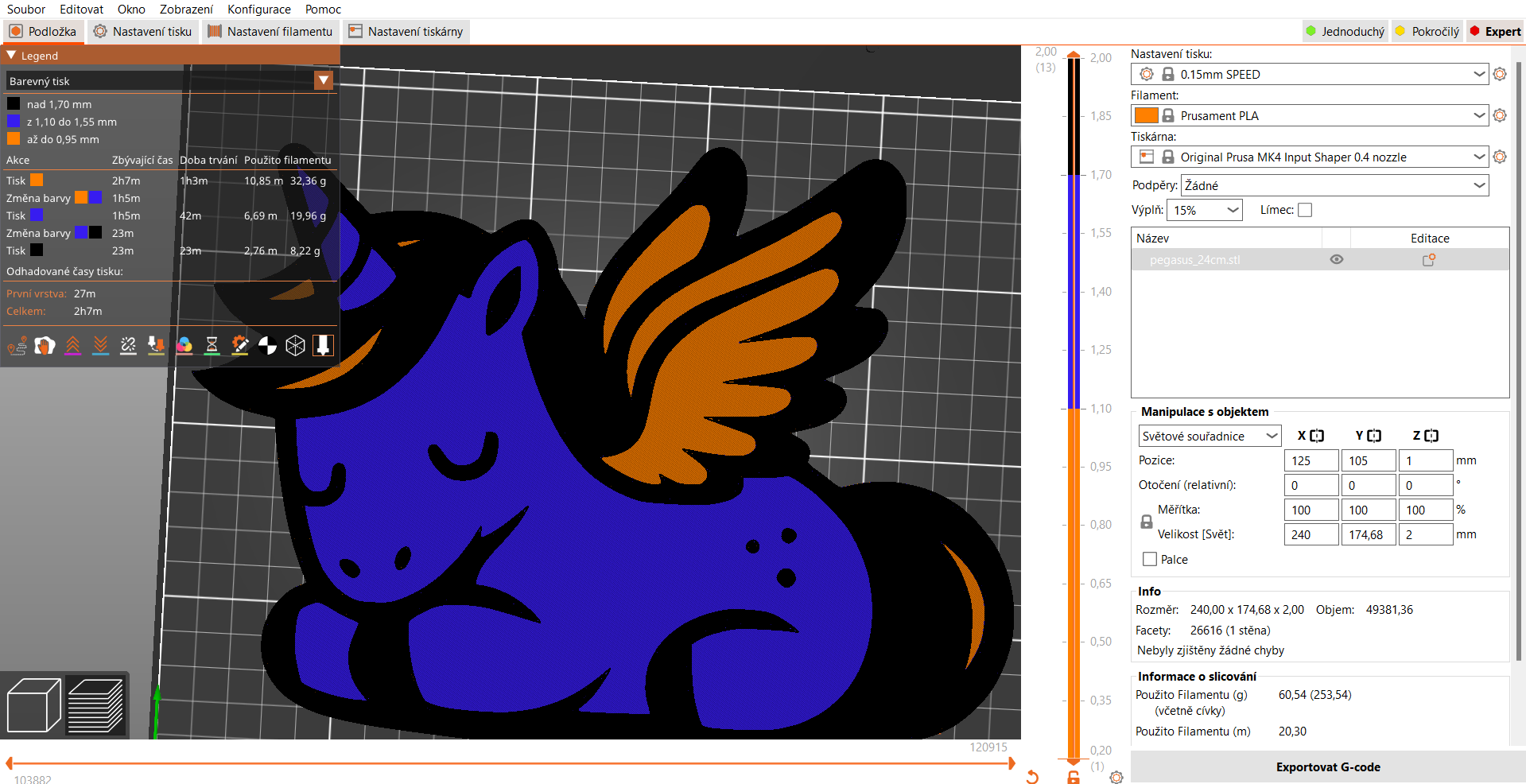
Task: Switch to Nastavení tisku tab
Action: (x=143, y=32)
